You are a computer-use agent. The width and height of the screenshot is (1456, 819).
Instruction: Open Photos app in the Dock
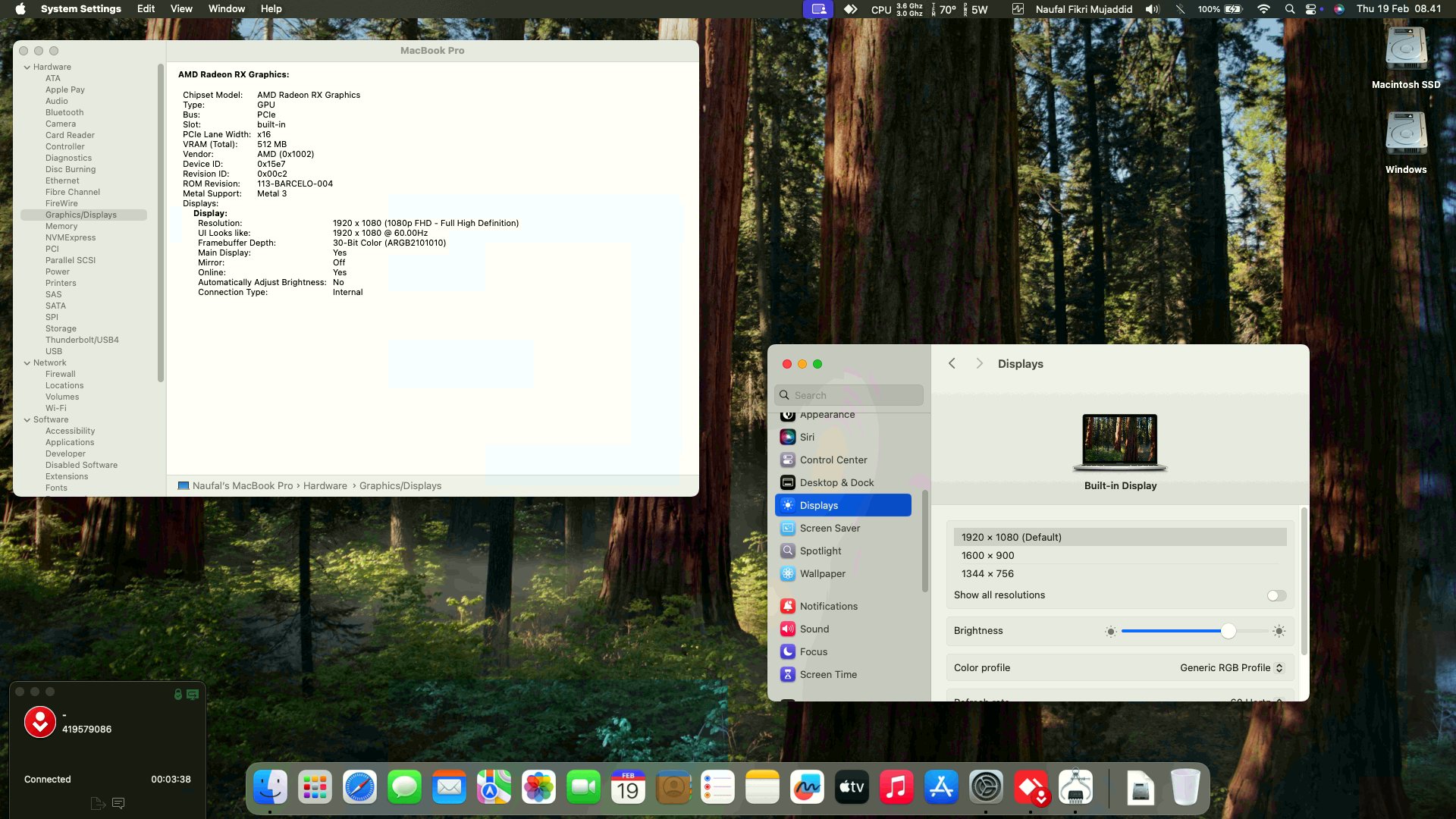[x=538, y=788]
